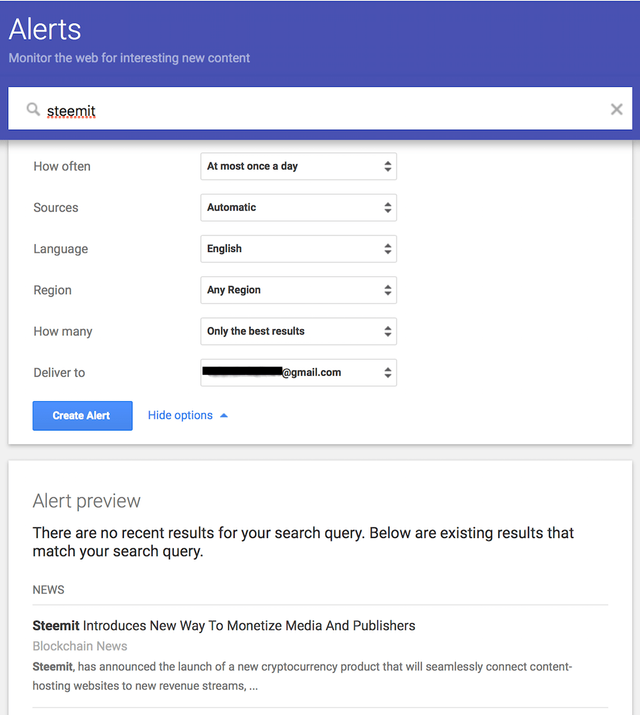Click the 'Monitor the web' subtitle
Image resolution: width=640 pixels, height=715 pixels.
click(x=129, y=58)
